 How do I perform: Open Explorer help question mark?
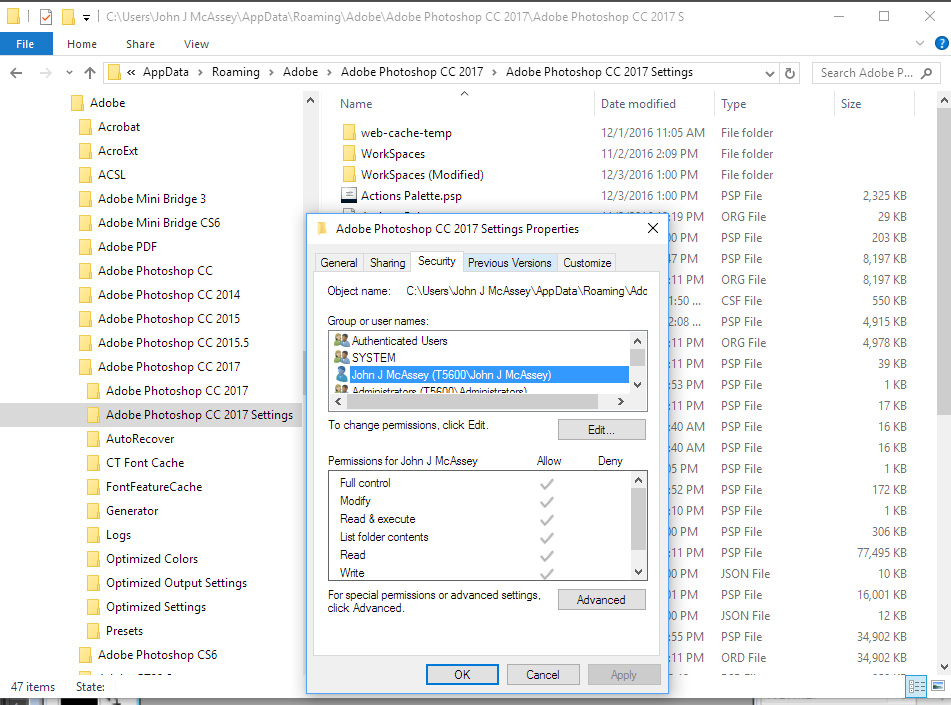click(x=941, y=43)
